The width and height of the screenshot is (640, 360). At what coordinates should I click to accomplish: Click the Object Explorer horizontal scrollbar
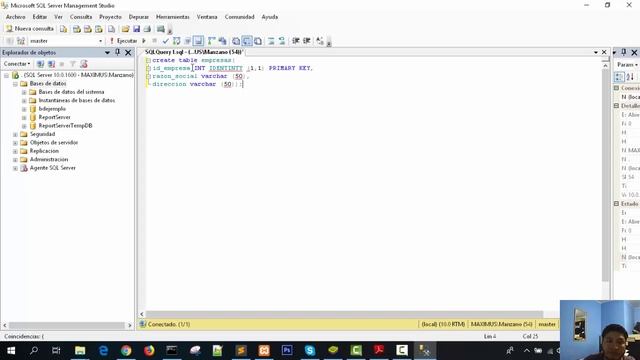pos(67,325)
